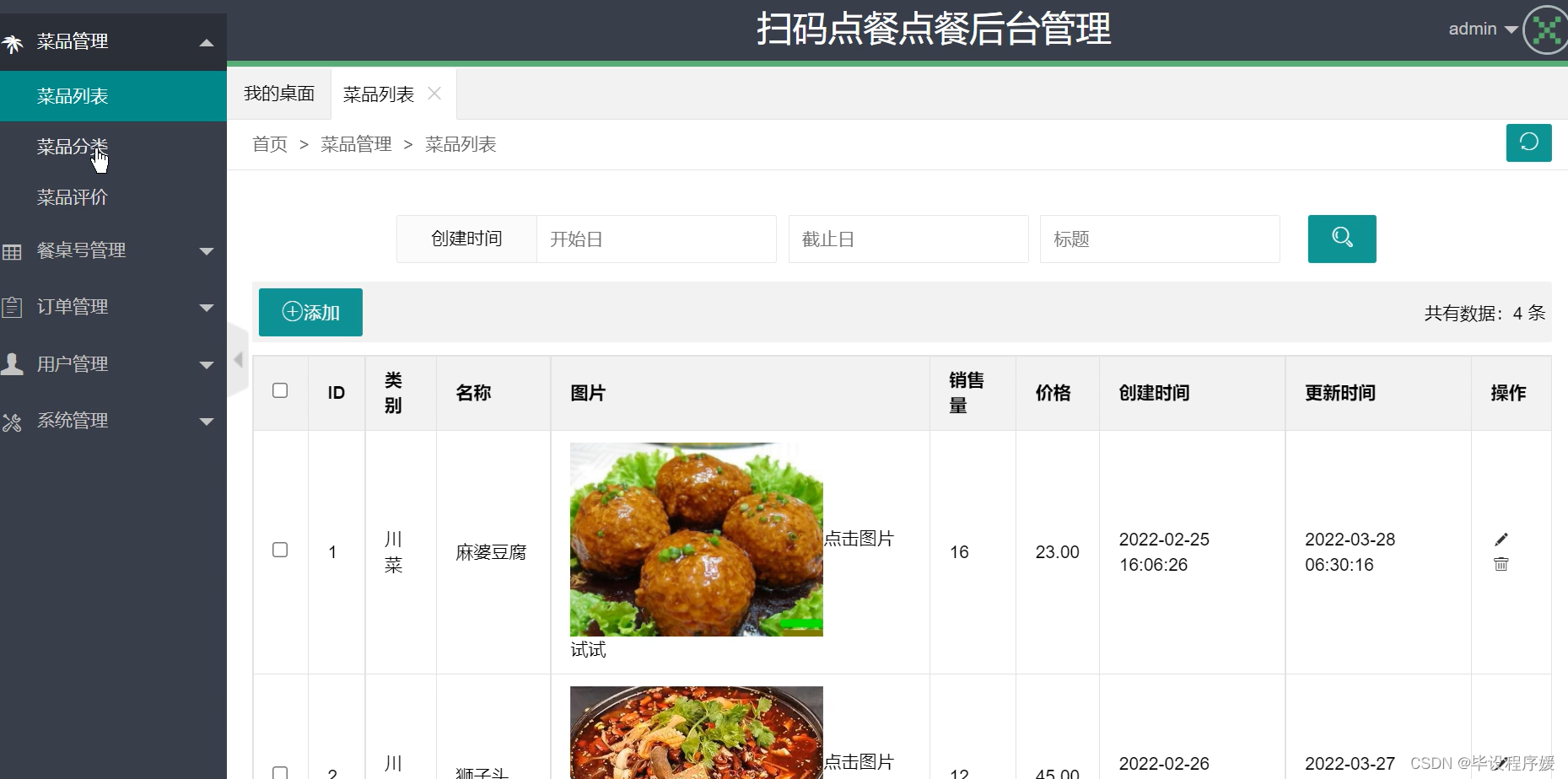The height and width of the screenshot is (779, 1568).
Task: Expand the 系统管理 menu section
Action: coord(207,422)
